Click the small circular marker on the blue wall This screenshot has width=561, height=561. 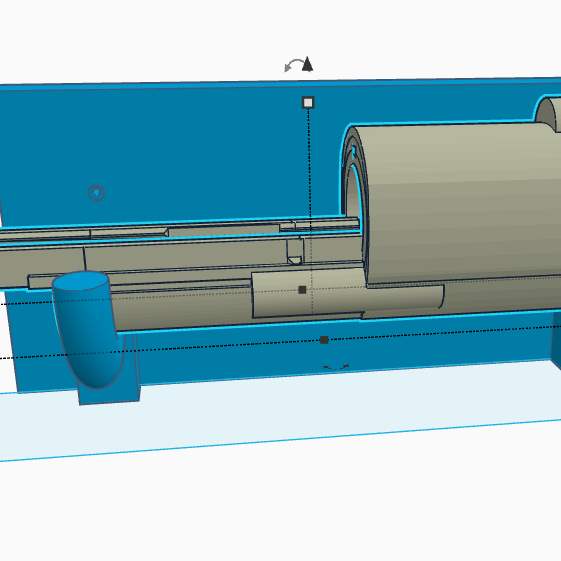point(96,193)
